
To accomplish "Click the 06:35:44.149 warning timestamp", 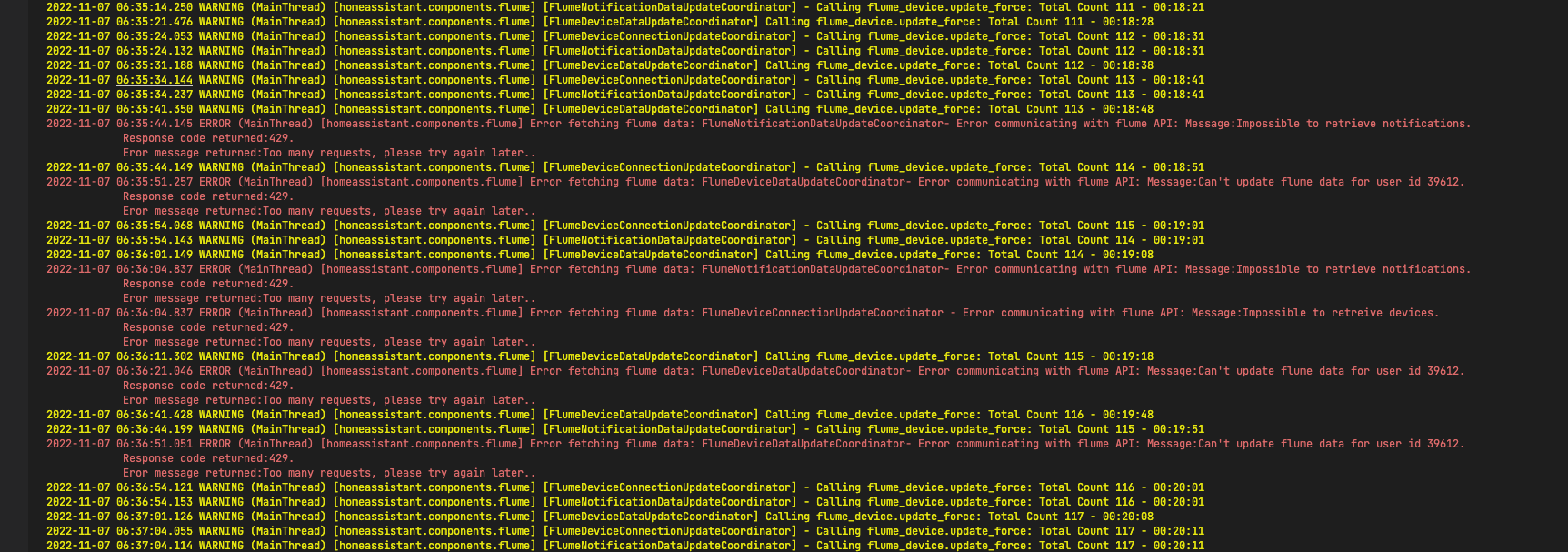I will 155,167.
